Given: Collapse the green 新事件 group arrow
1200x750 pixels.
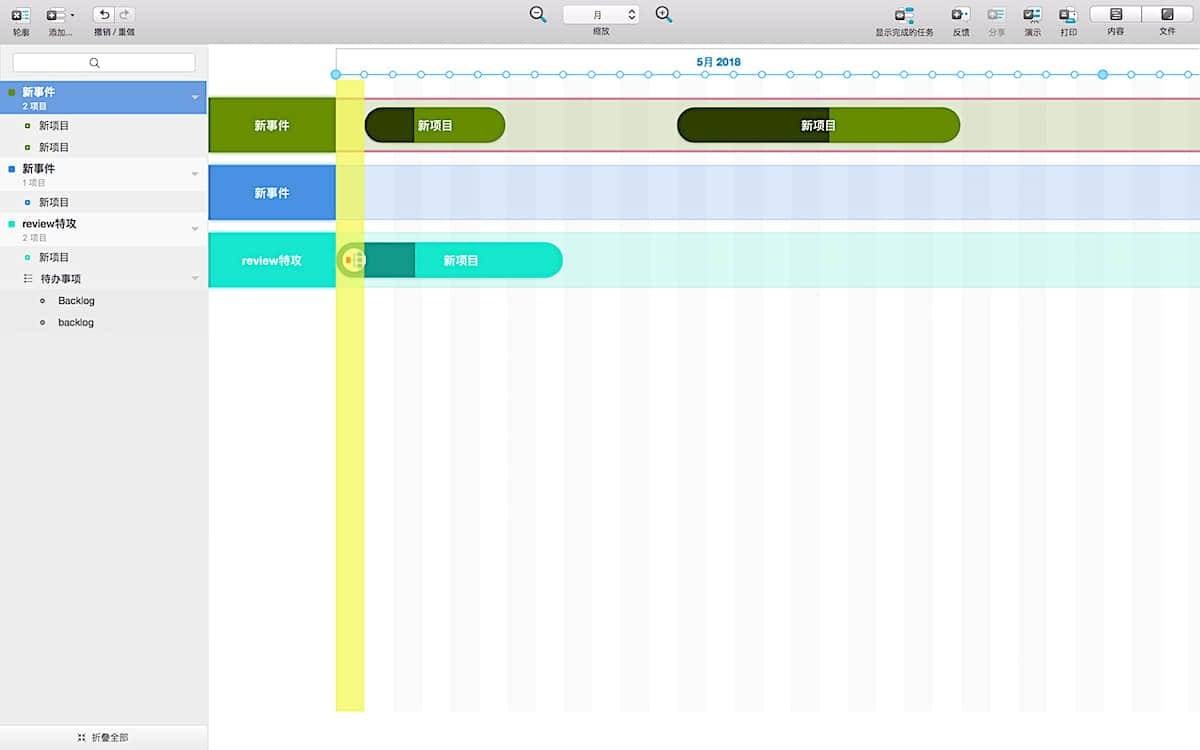Looking at the screenshot, I should pyautogui.click(x=195, y=97).
